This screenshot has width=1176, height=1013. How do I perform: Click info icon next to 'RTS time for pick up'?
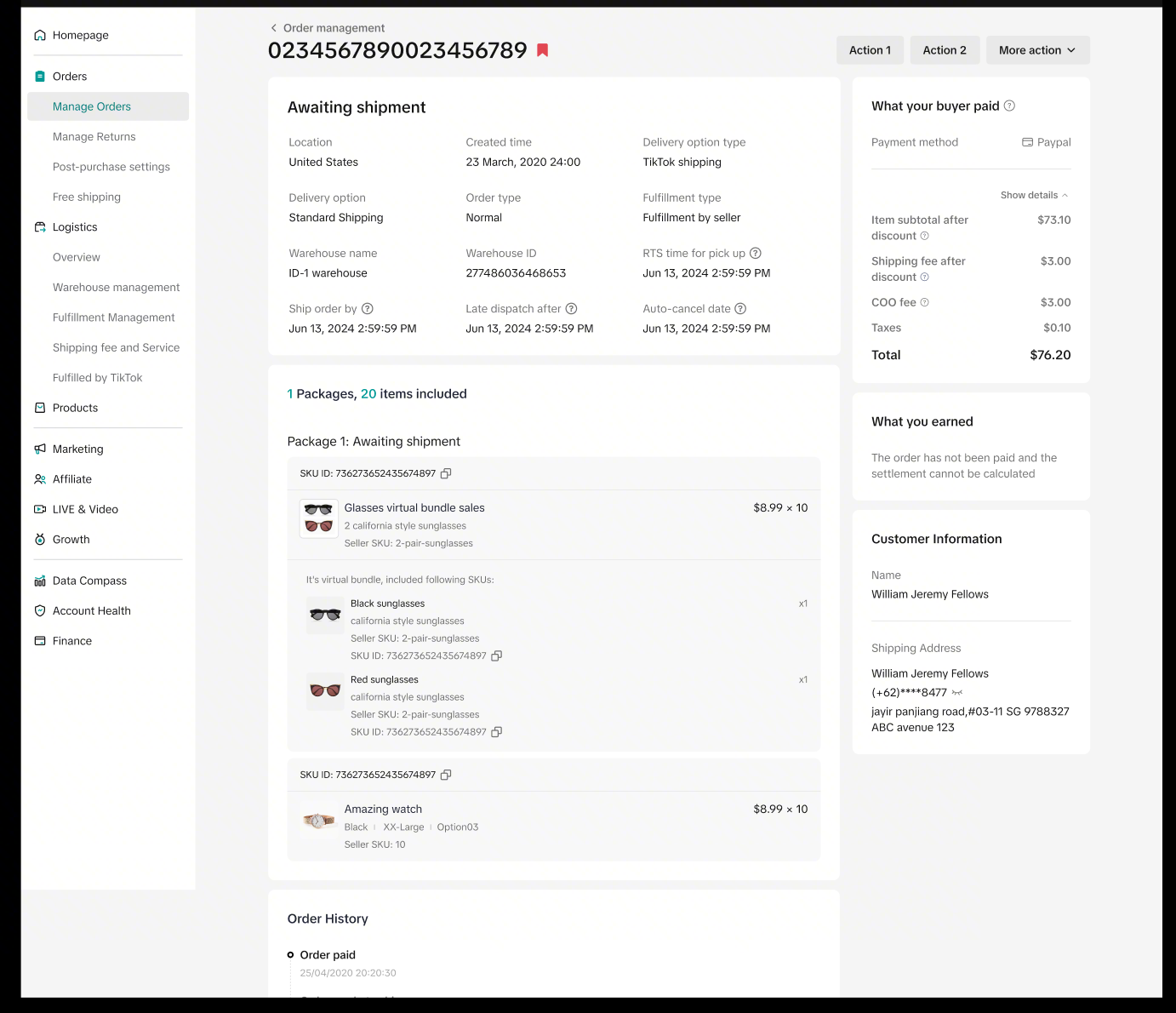pyautogui.click(x=756, y=253)
